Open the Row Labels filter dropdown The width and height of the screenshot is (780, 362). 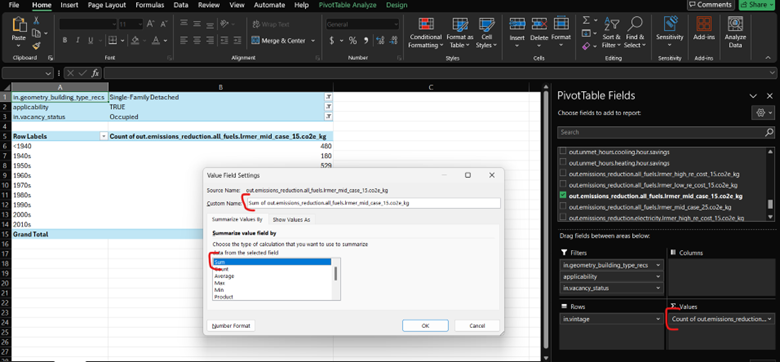(103, 136)
